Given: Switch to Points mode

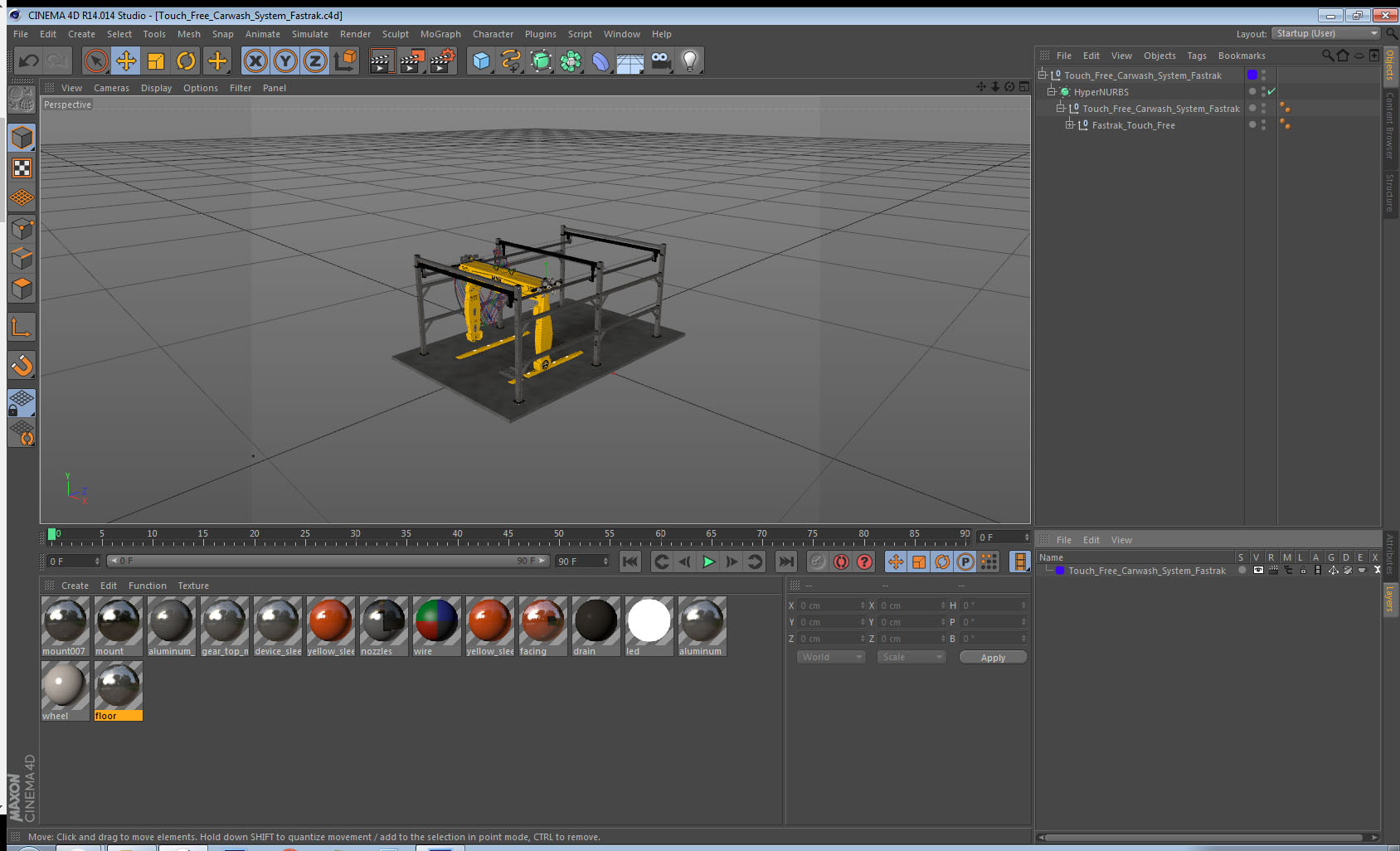Looking at the screenshot, I should tap(22, 228).
